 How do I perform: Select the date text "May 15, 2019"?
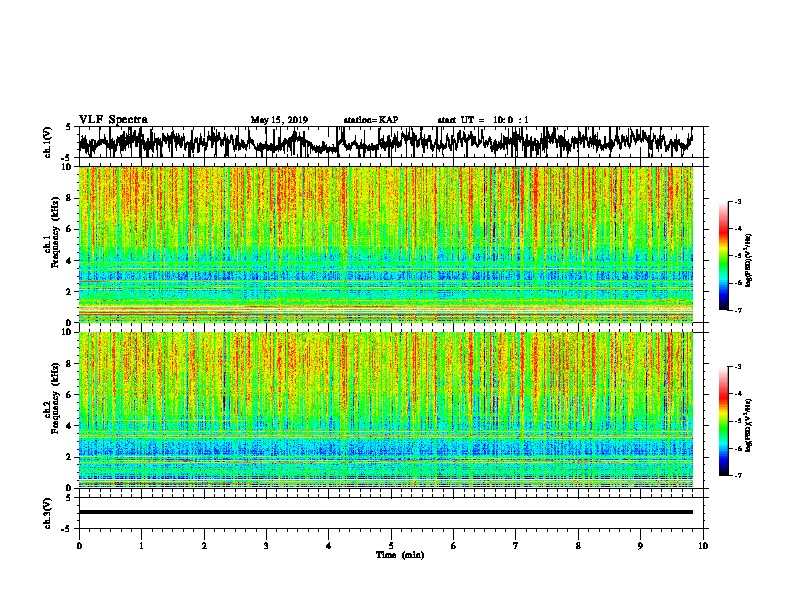(279, 120)
